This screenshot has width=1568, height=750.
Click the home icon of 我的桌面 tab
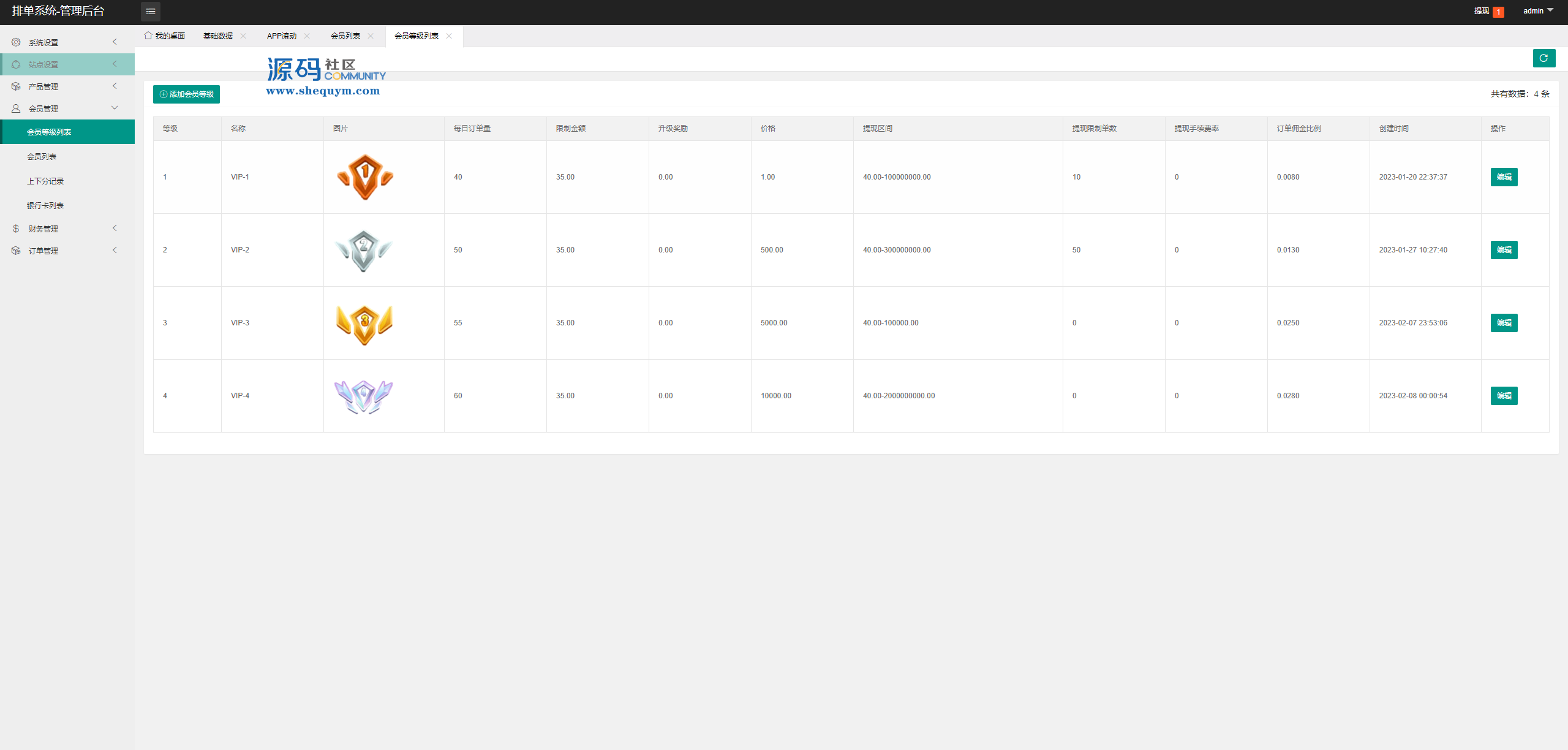coord(148,36)
